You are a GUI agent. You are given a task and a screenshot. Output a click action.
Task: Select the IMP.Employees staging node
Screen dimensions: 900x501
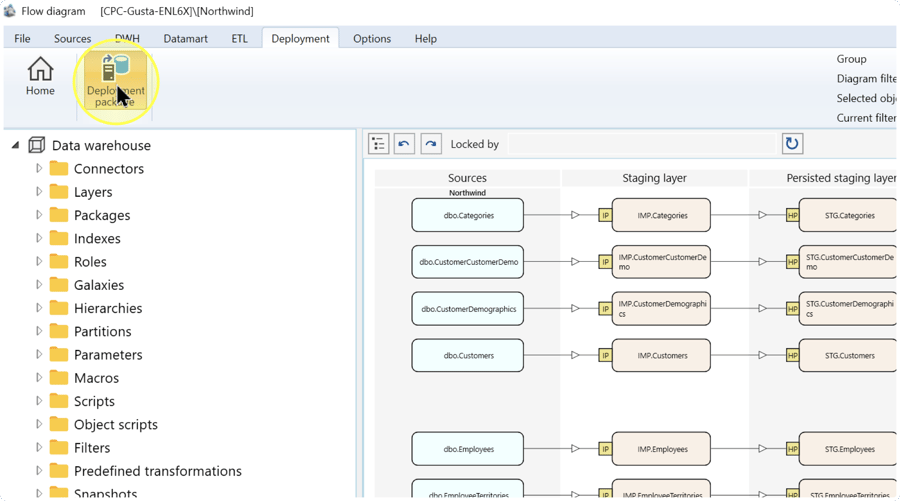[x=661, y=449]
